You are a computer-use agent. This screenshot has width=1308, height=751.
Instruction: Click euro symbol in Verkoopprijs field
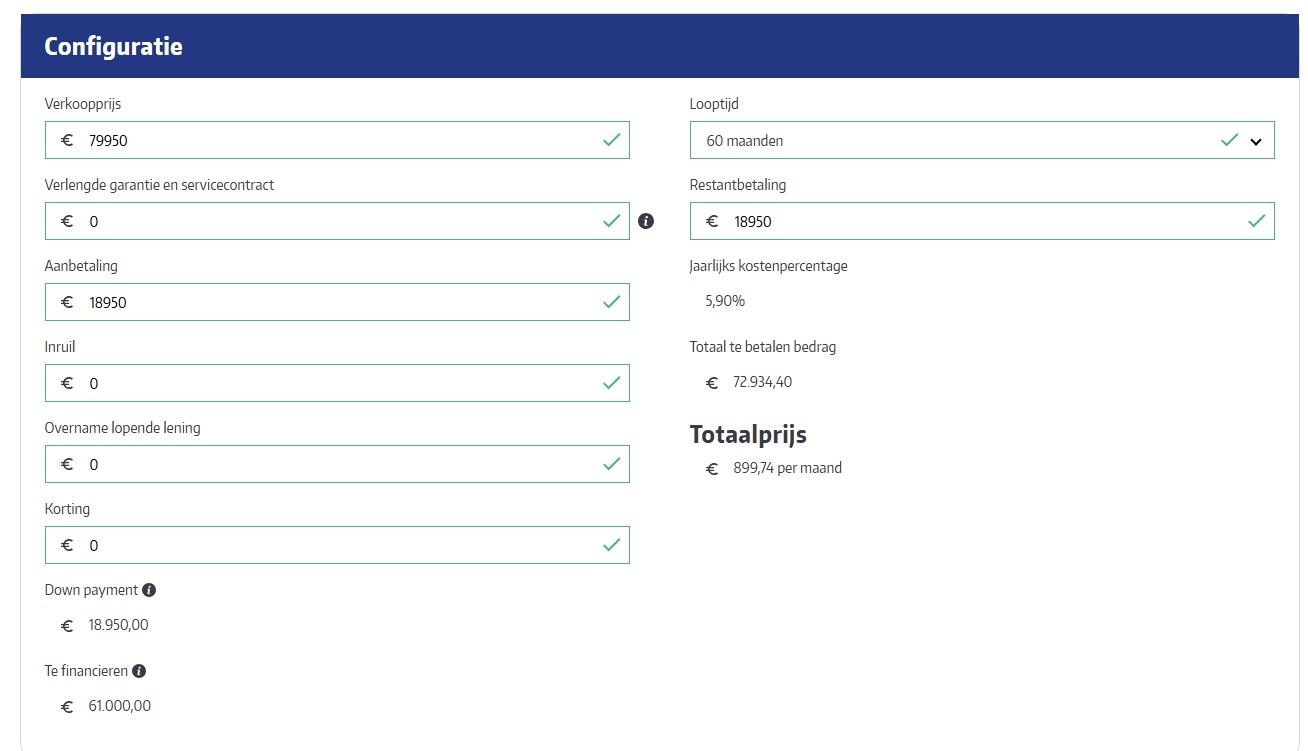tap(67, 140)
